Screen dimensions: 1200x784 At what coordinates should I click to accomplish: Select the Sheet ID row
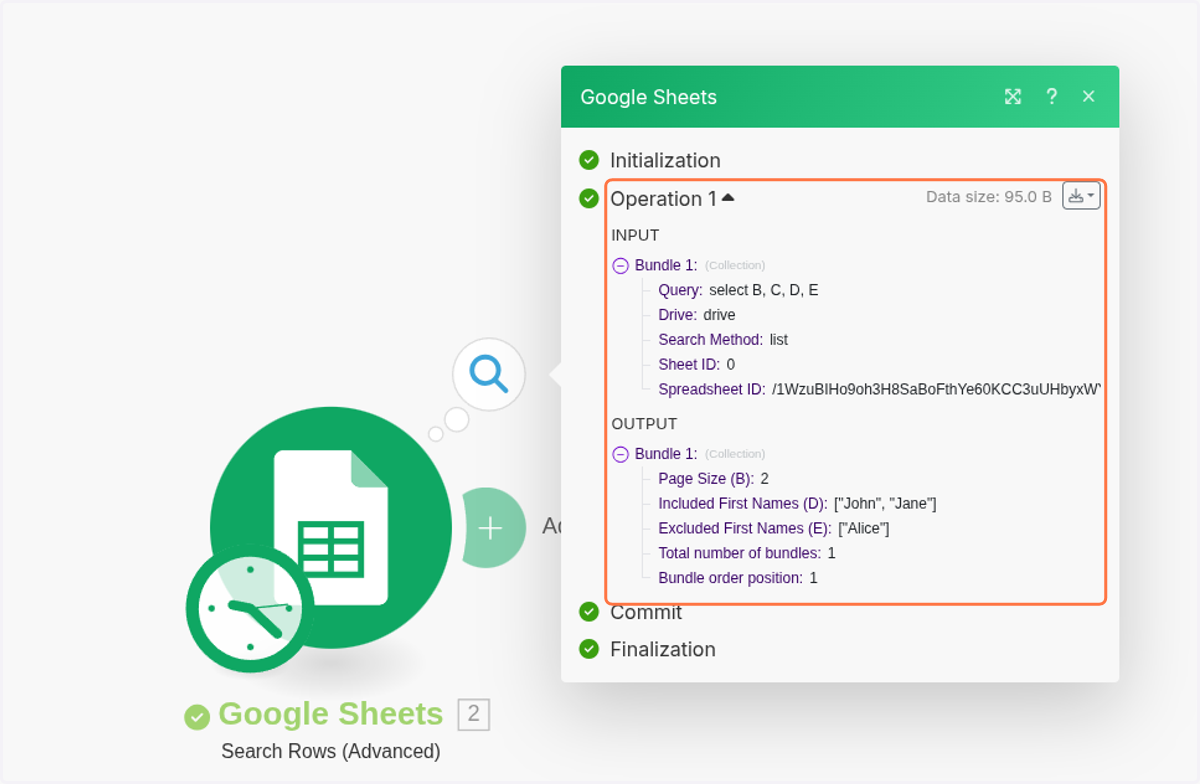click(x=697, y=365)
